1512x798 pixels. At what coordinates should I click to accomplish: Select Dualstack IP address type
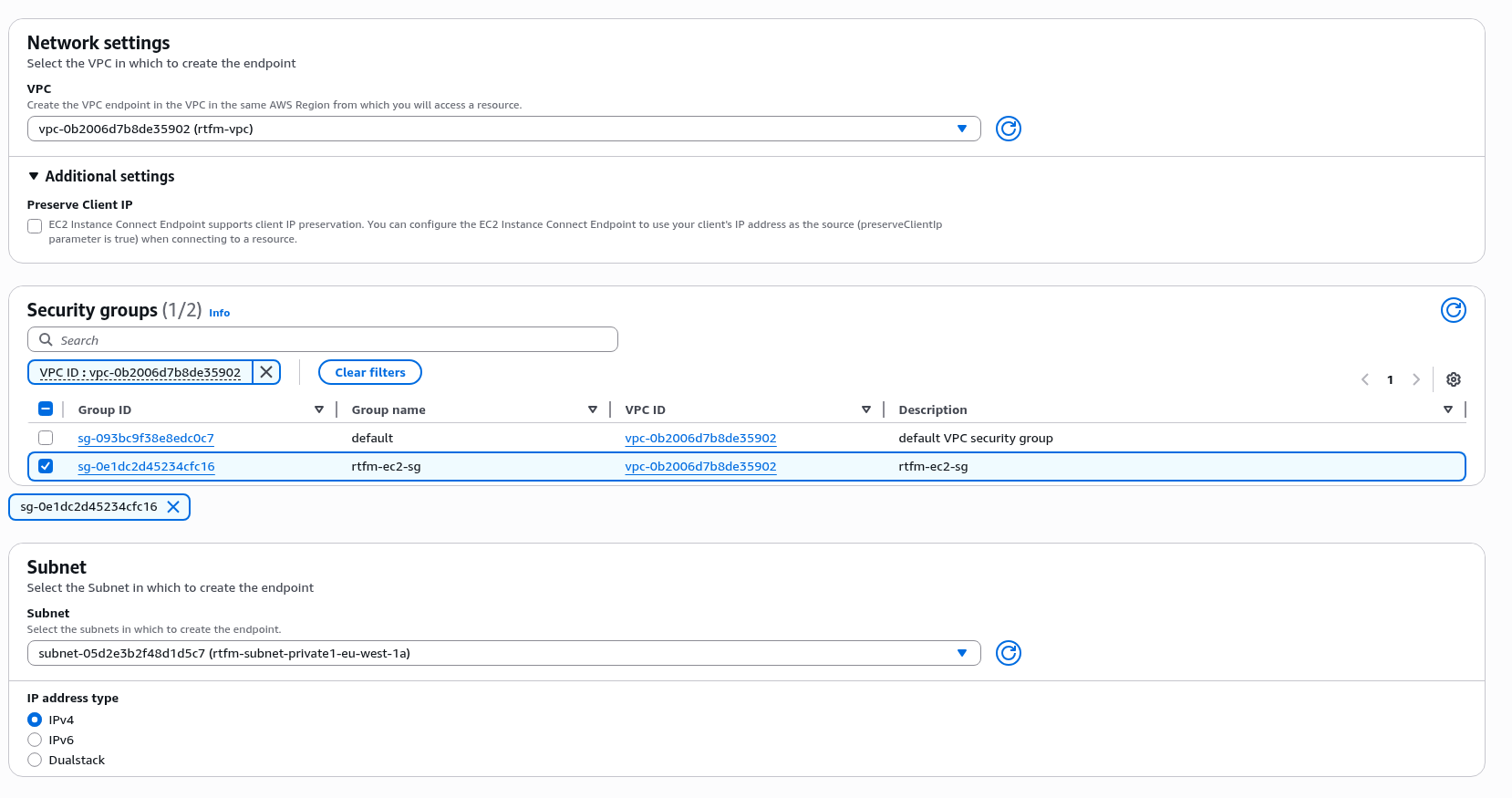pos(35,760)
